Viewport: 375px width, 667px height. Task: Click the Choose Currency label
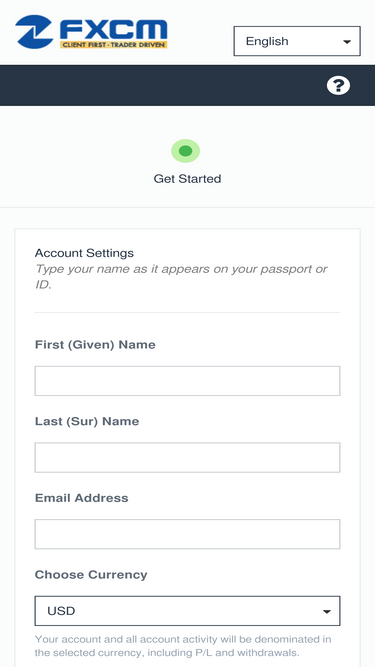[91, 574]
